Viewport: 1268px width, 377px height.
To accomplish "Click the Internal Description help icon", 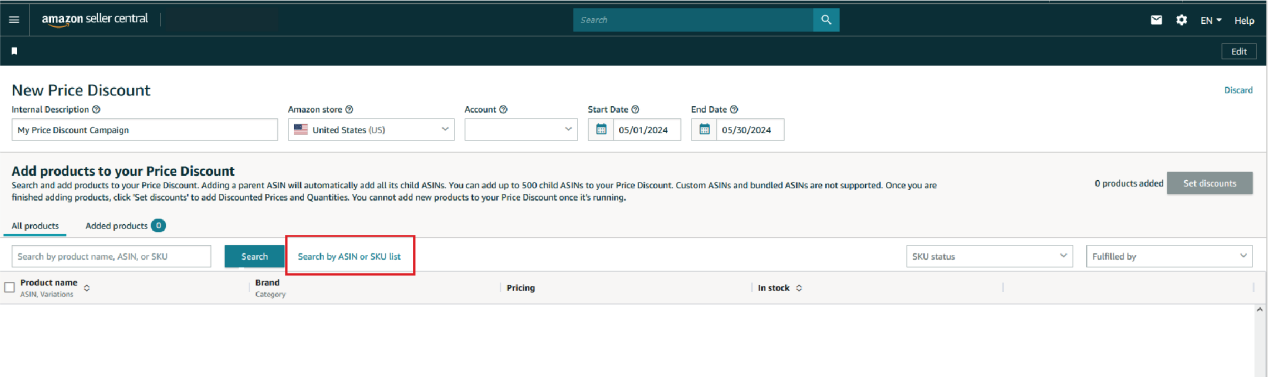I will tap(96, 109).
